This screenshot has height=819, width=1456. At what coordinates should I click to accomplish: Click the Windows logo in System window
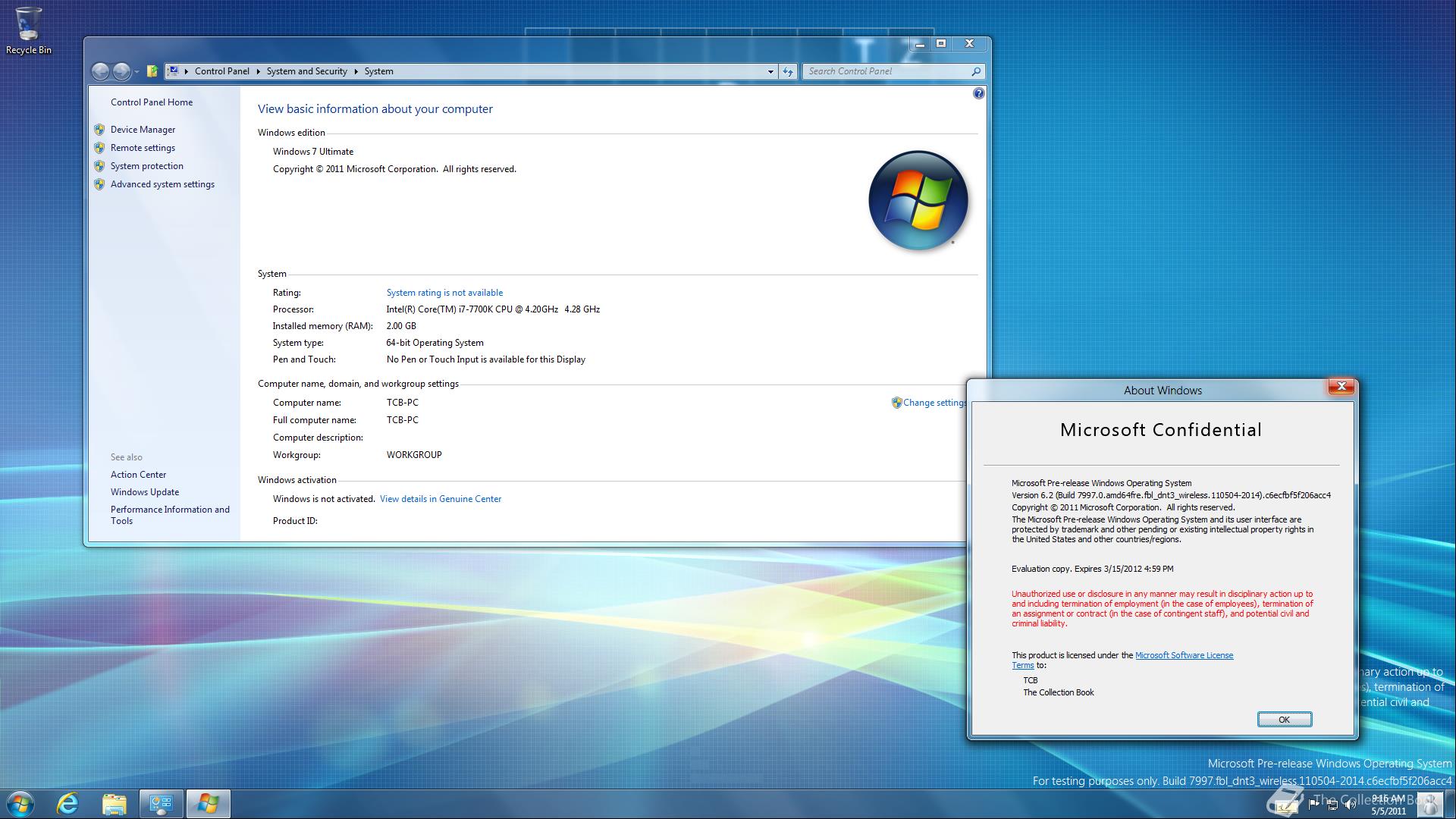[918, 200]
